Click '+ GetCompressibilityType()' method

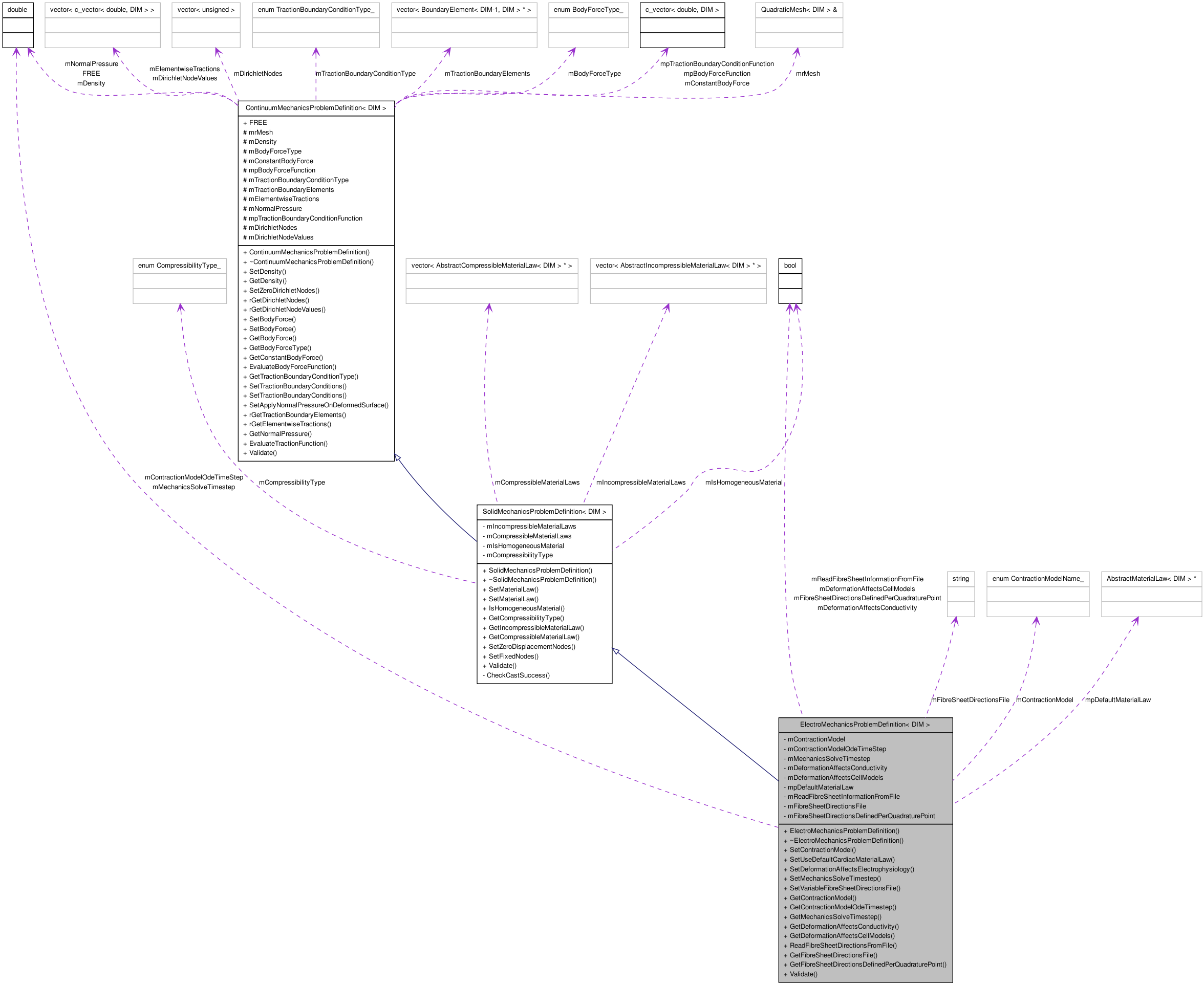pos(523,619)
